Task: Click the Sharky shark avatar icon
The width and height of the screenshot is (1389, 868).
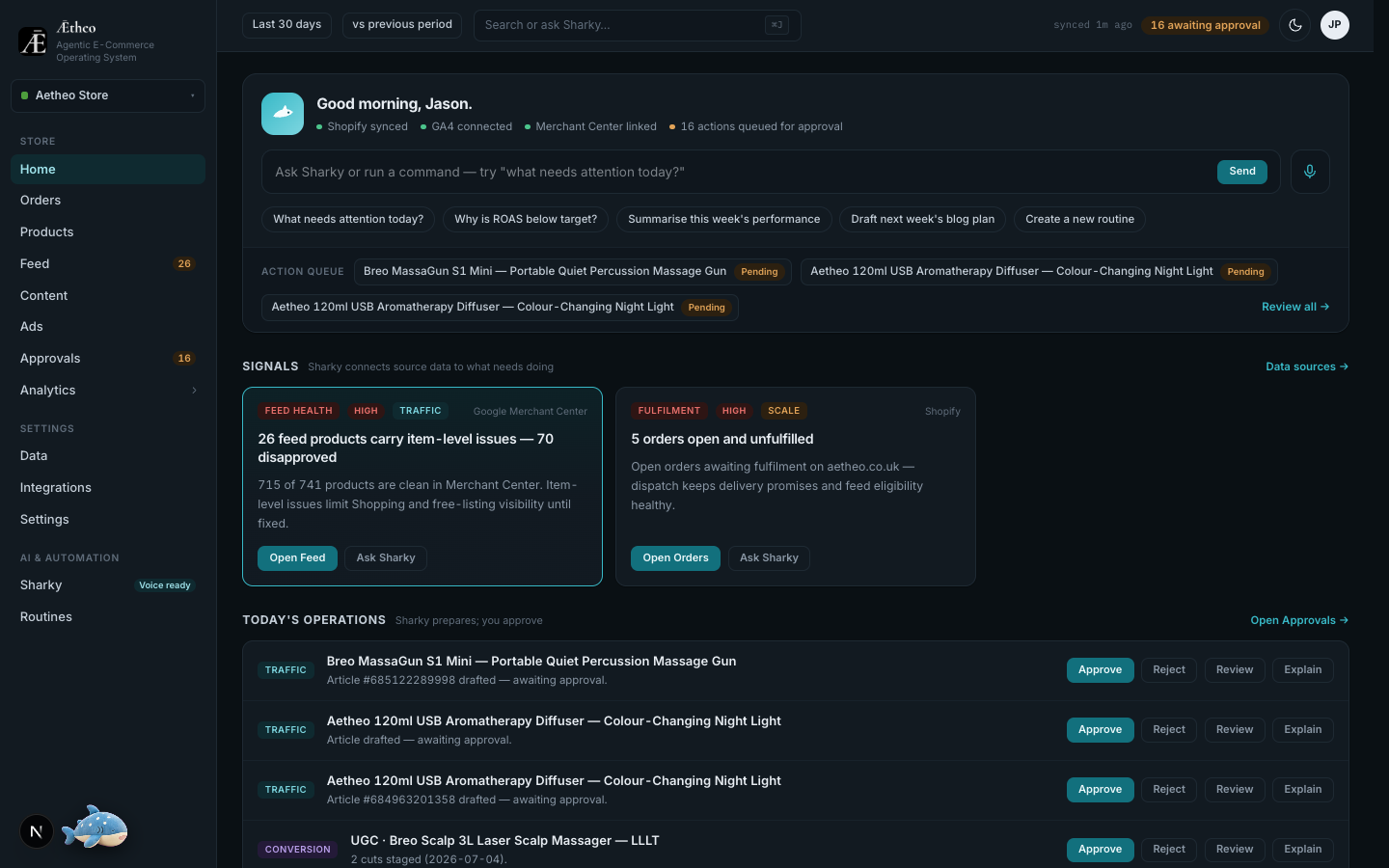Action: (283, 114)
